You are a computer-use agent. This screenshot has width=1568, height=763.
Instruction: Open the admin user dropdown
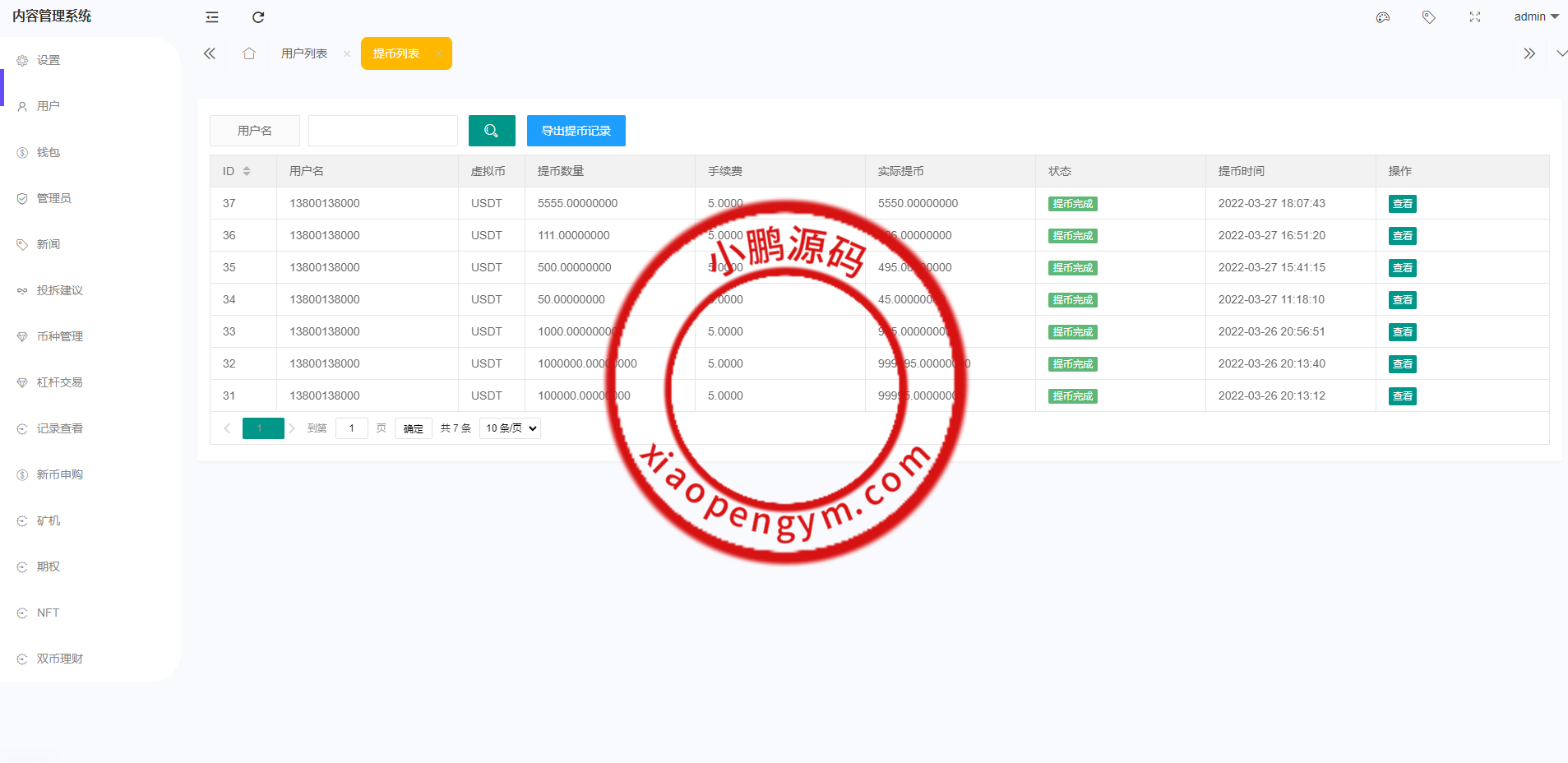pyautogui.click(x=1536, y=17)
